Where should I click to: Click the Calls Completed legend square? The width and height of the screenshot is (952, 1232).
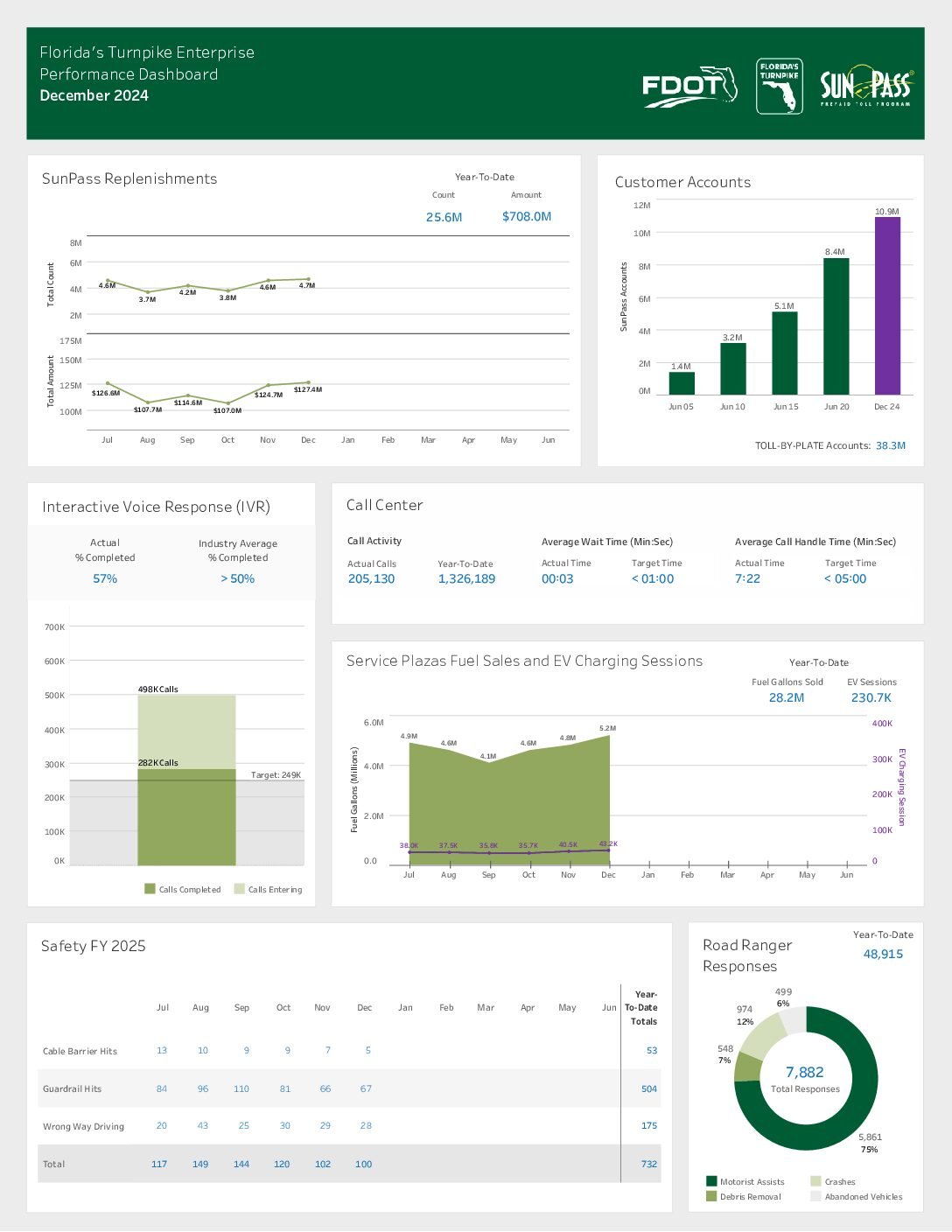pyautogui.click(x=150, y=889)
